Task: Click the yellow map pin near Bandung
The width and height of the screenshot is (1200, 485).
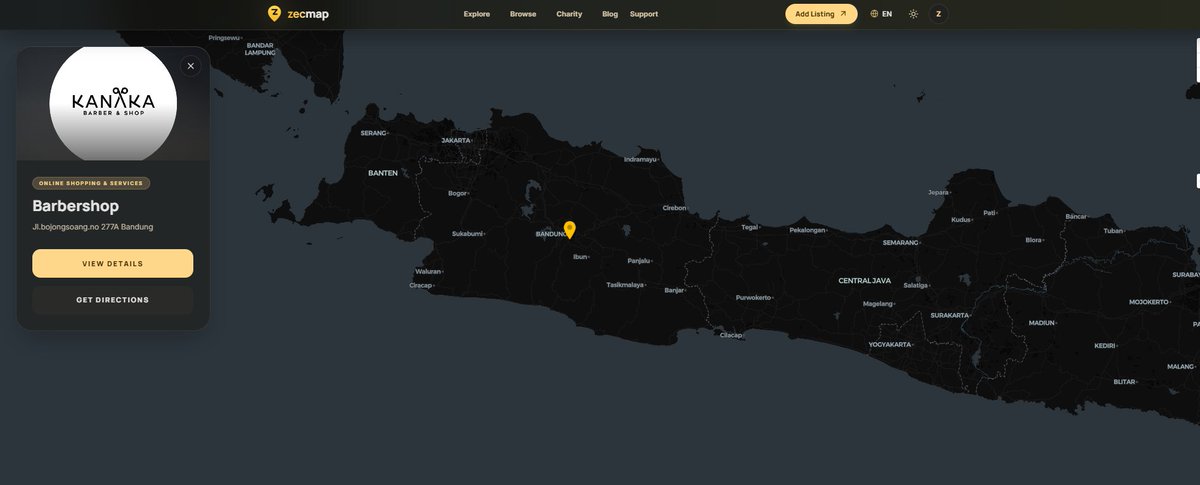Action: click(x=570, y=230)
